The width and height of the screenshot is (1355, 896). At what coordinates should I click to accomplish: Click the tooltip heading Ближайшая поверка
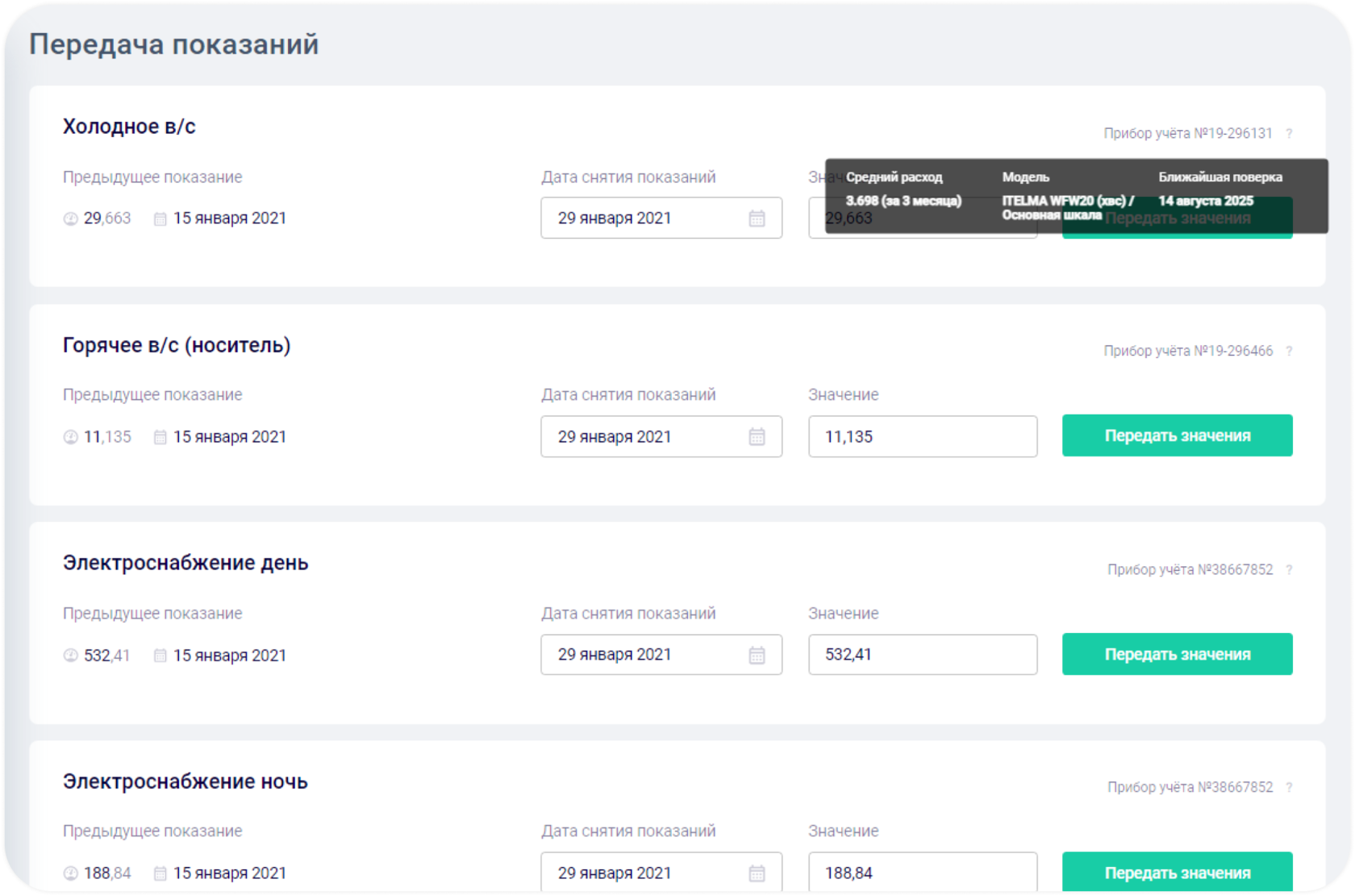point(1220,177)
